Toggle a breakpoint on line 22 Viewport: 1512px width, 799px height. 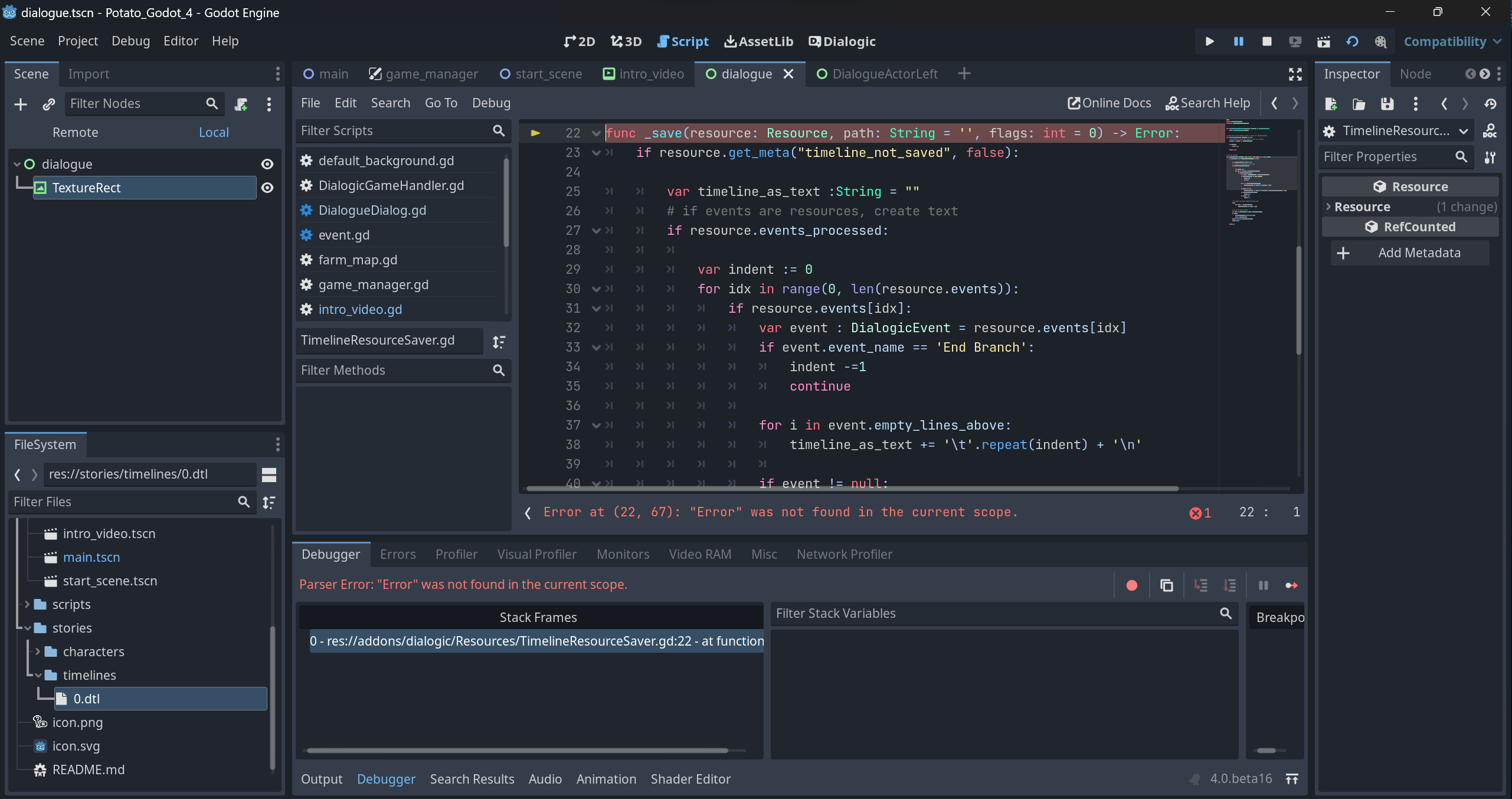click(535, 133)
